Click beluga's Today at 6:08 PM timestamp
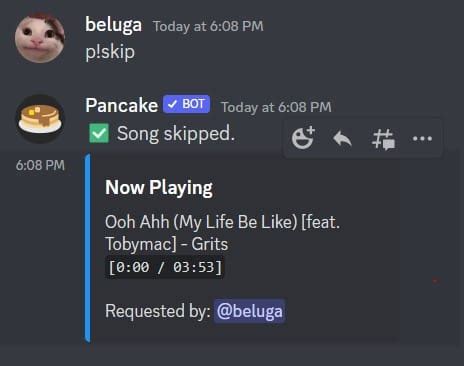 click(208, 26)
